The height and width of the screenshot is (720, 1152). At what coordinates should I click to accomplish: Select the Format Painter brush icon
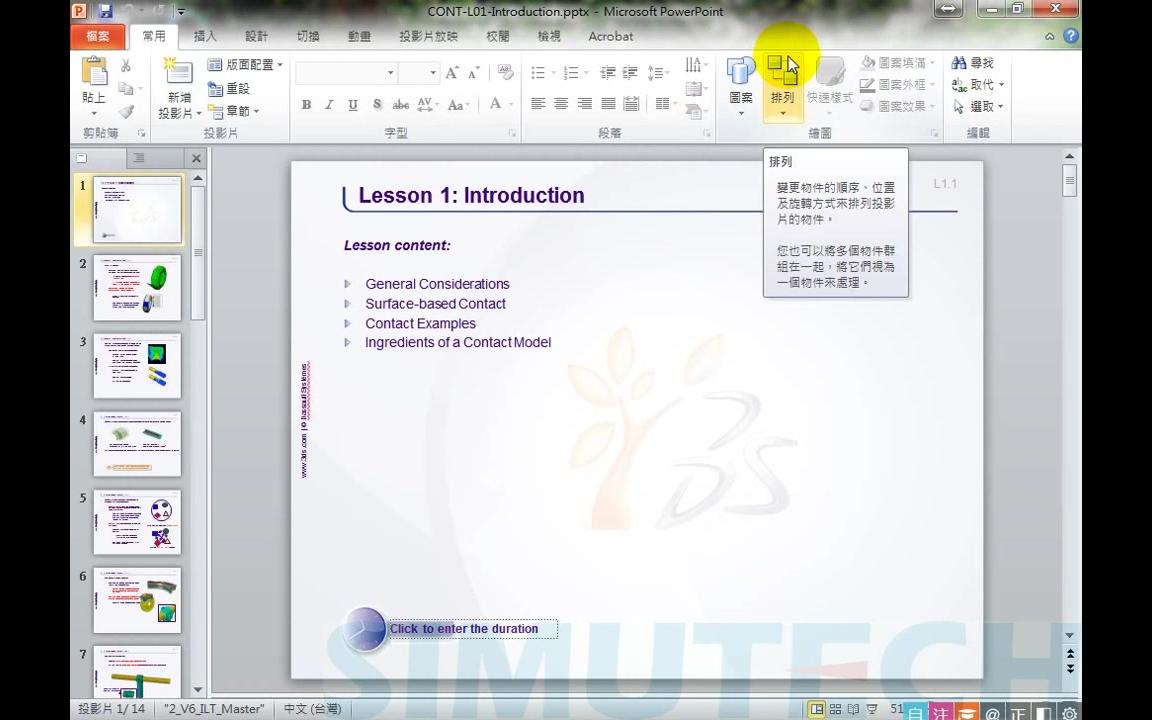[126, 111]
